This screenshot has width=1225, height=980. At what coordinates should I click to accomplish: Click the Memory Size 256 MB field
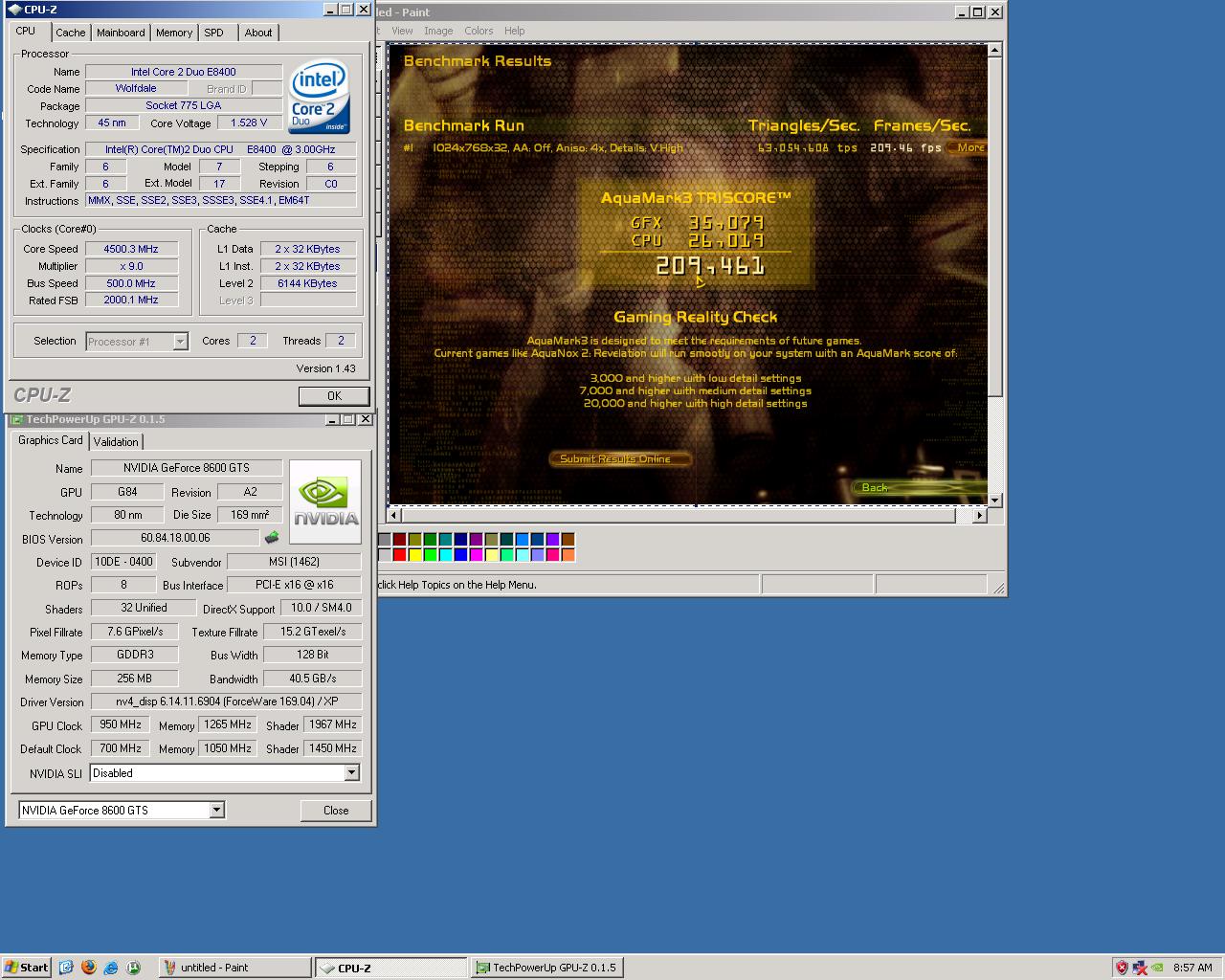click(135, 678)
